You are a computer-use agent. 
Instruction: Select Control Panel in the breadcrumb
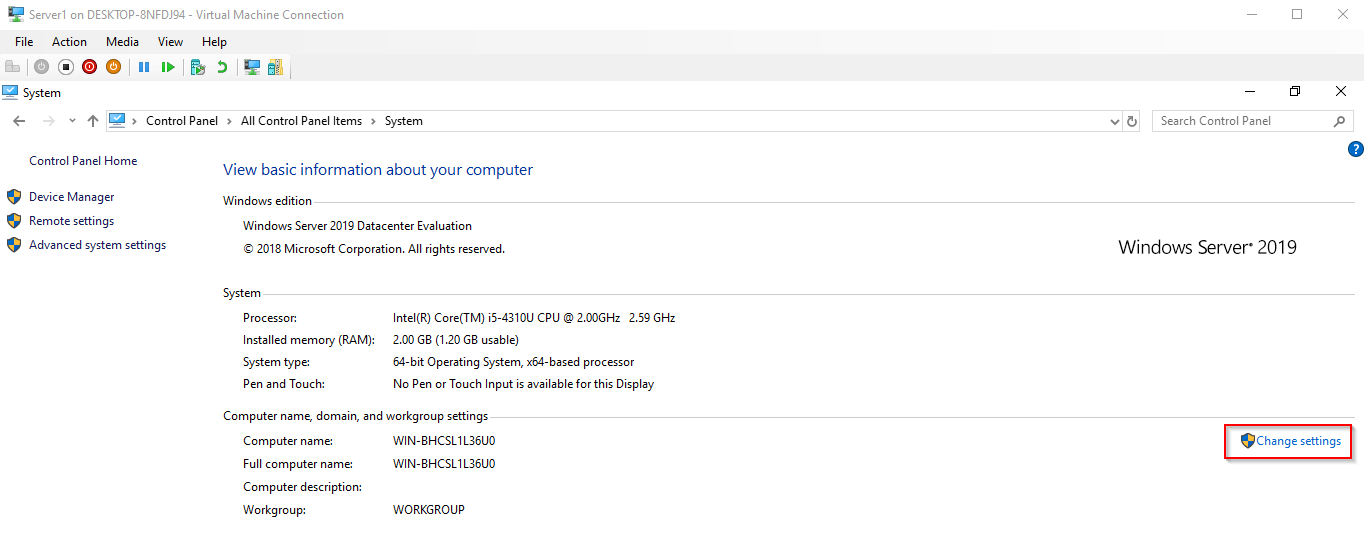point(182,121)
